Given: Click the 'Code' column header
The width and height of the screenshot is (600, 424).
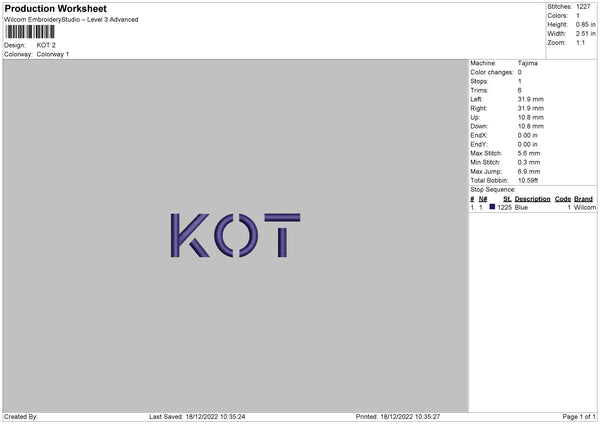Looking at the screenshot, I should [x=563, y=199].
